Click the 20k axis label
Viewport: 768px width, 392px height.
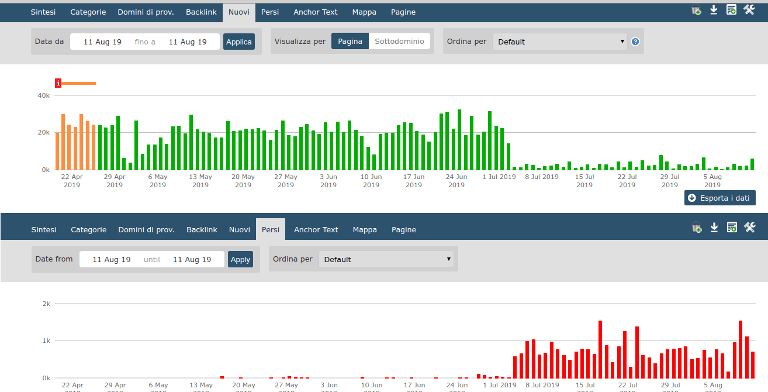(44, 132)
